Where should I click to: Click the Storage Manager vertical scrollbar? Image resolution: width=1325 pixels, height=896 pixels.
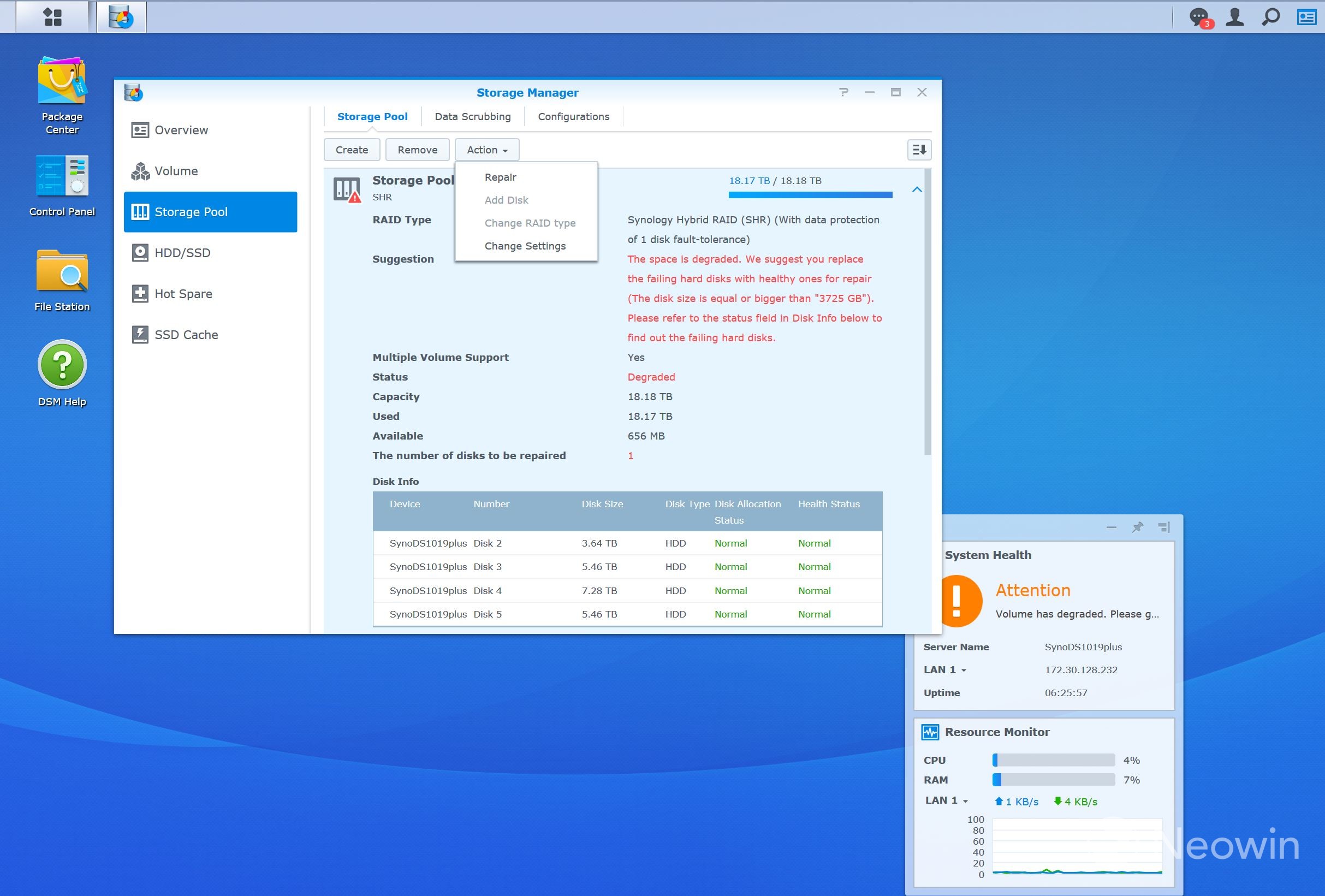tap(928, 312)
